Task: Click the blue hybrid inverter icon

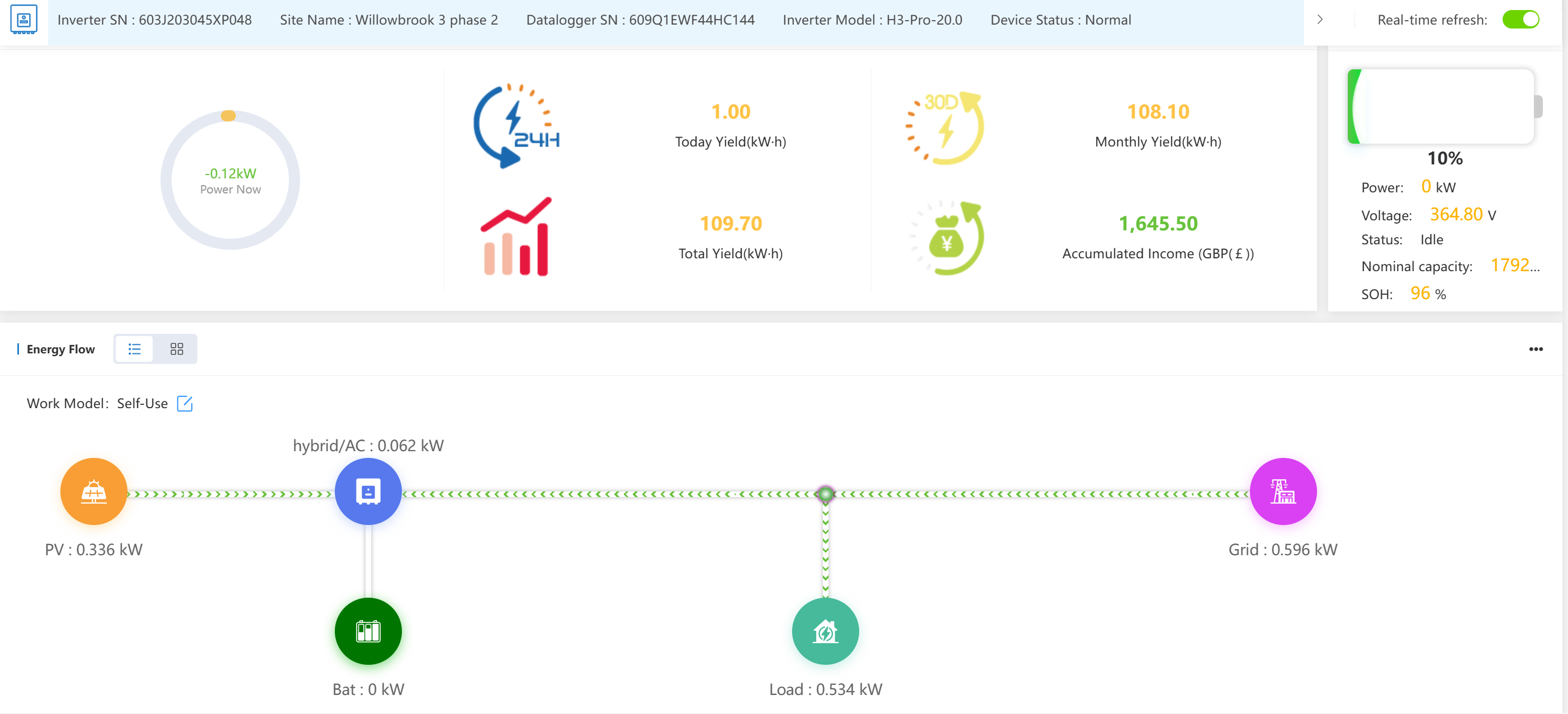Action: (x=368, y=491)
